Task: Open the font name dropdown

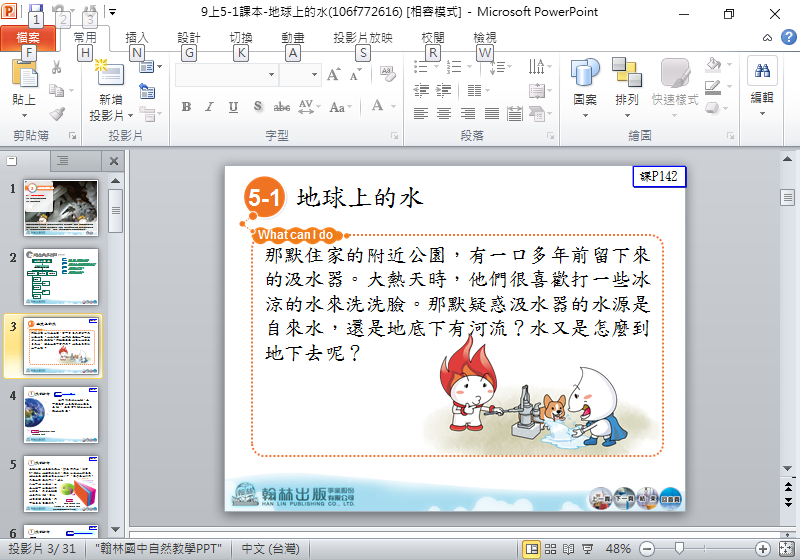Action: 270,75
